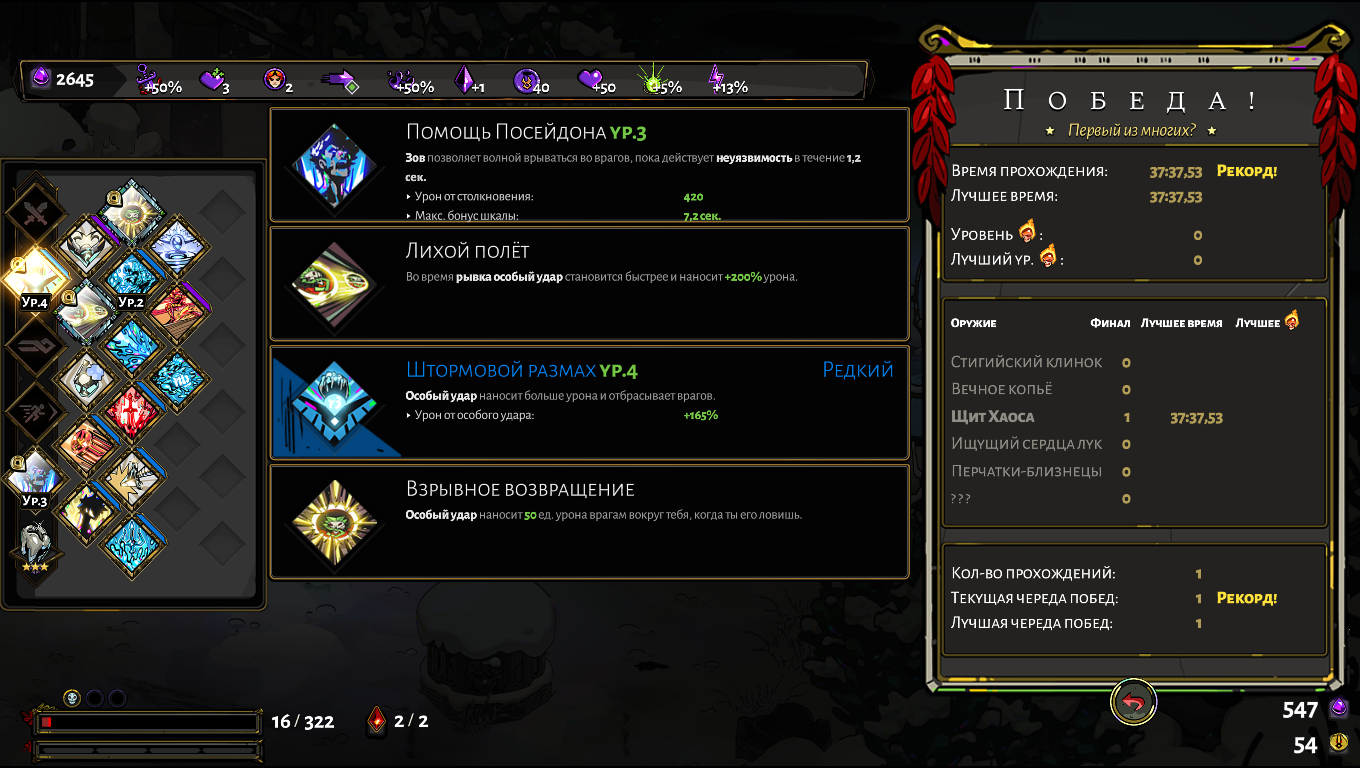Select the Взрывное возвращение list entry
1360x768 pixels.
[589, 521]
